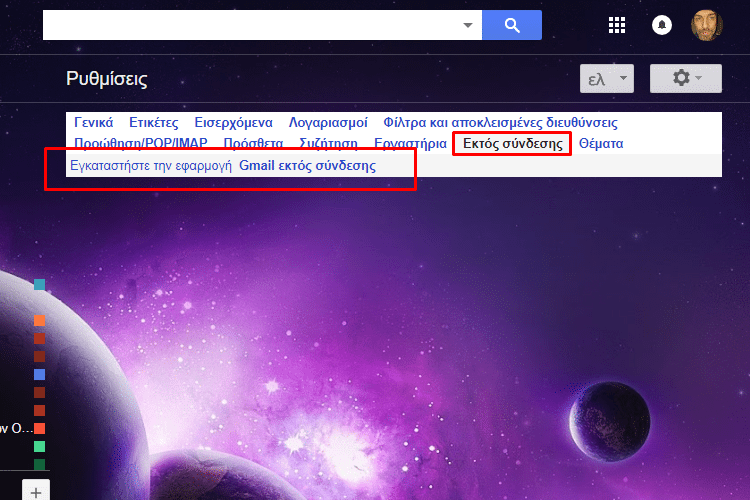Screen dimensions: 750x500
Task: Select the Εκτός σύνδεσης tab
Action: point(512,144)
